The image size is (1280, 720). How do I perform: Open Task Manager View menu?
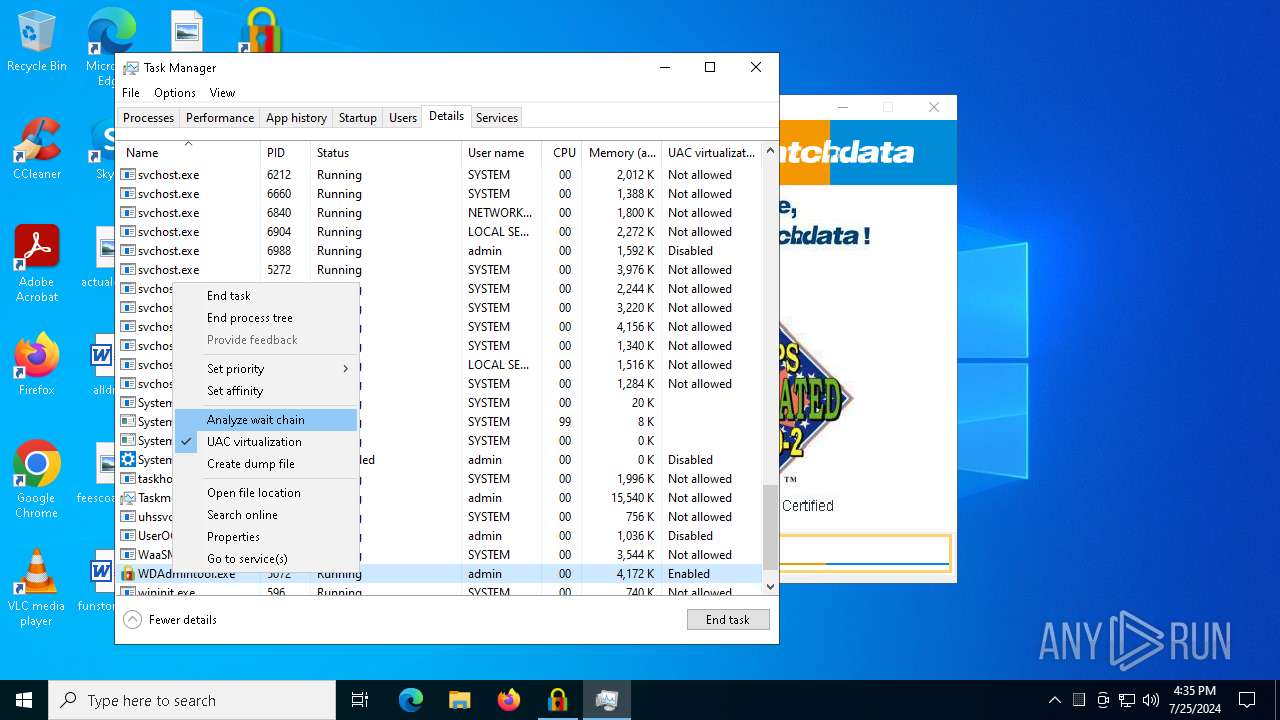pos(222,93)
